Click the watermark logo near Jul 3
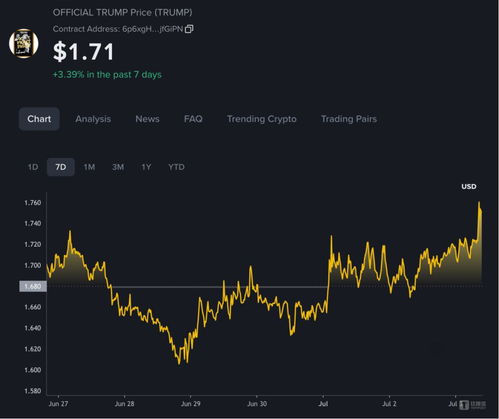499x419 pixels. [x=472, y=405]
